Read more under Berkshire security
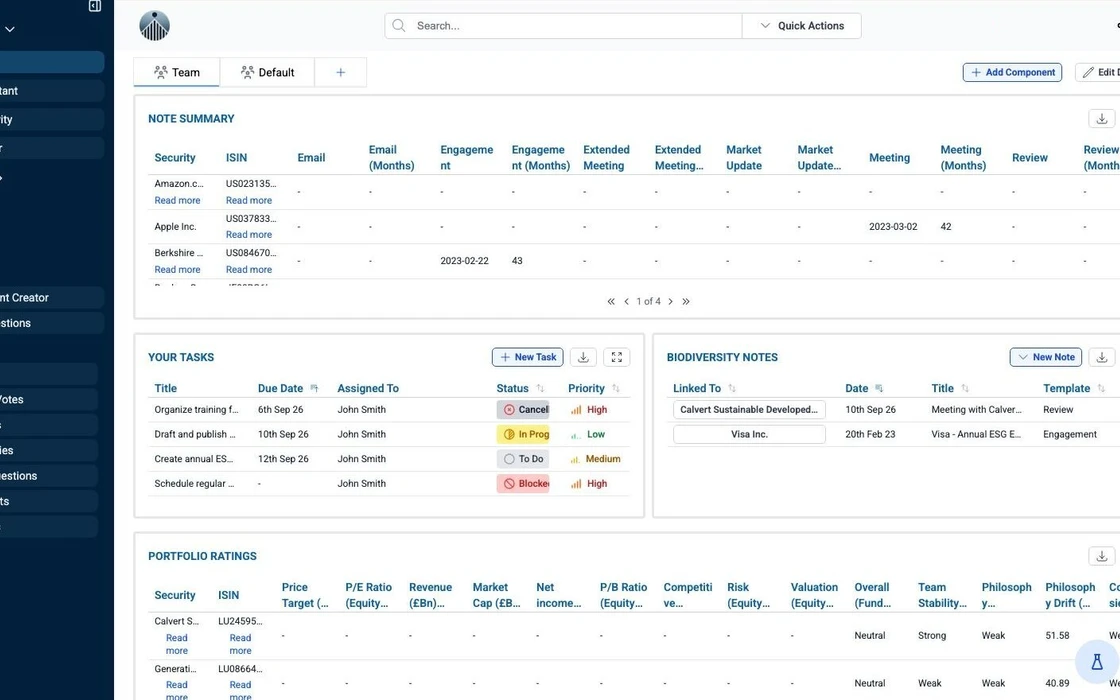The image size is (1120, 700). [177, 269]
